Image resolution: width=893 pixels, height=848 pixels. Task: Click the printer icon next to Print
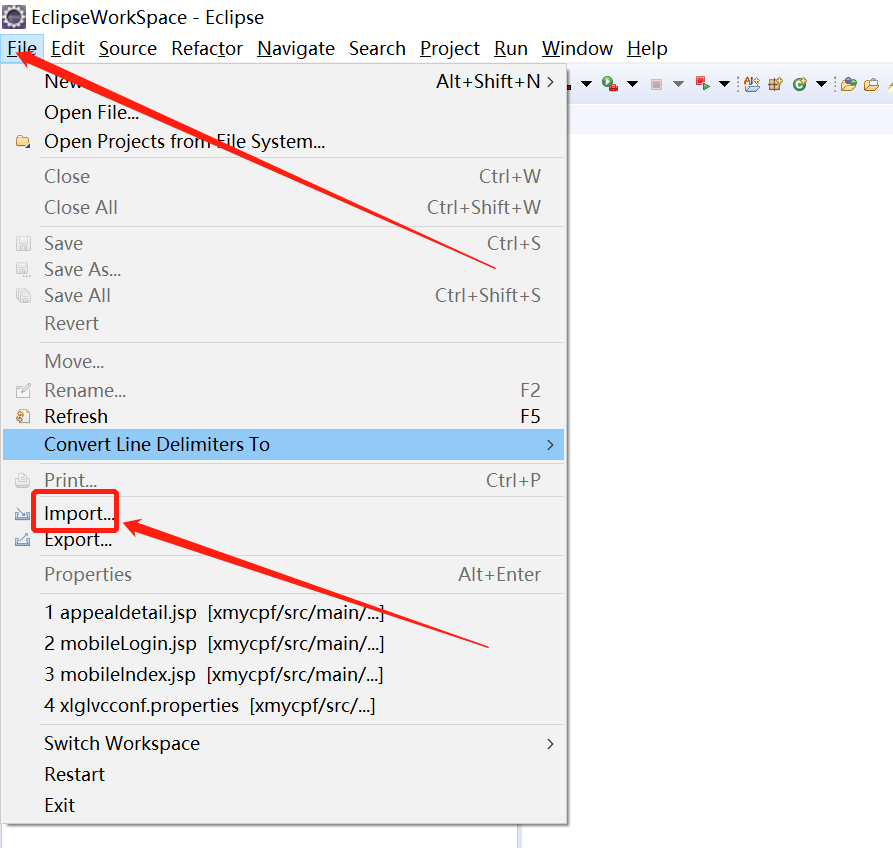pos(22,481)
